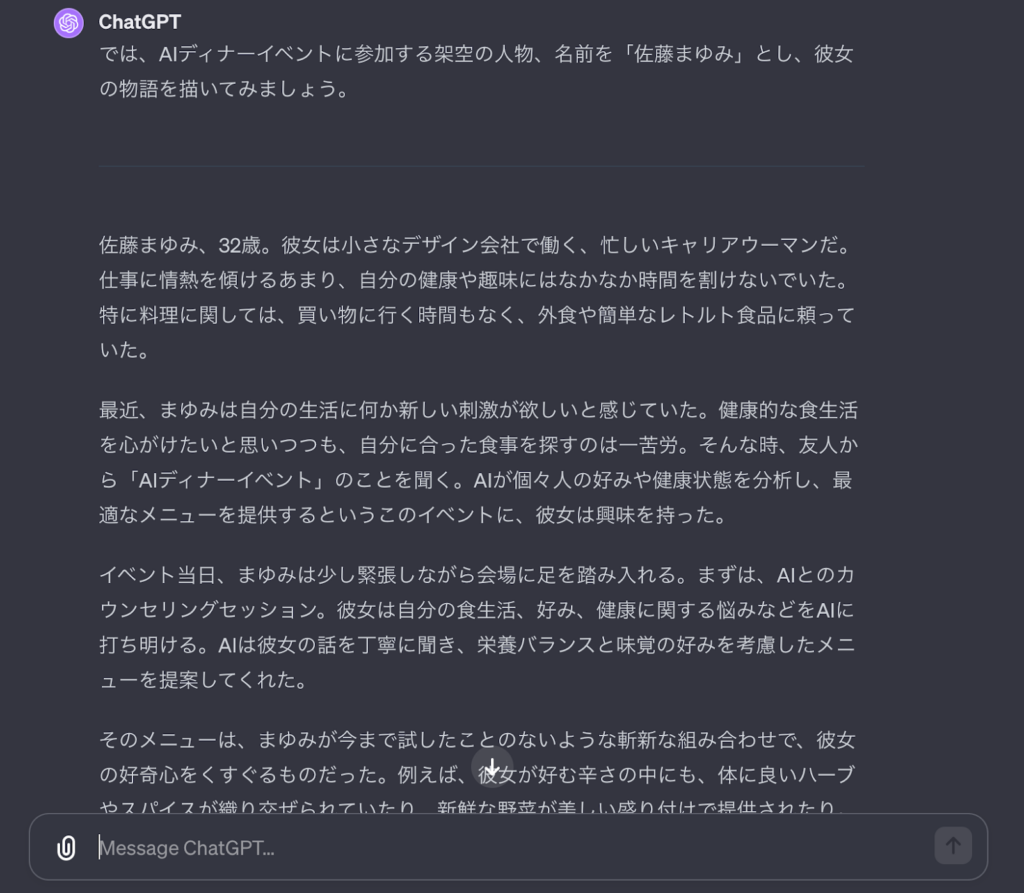
Task: Click the paragraph beginning 最近、まゆみは
Action: pos(478,463)
